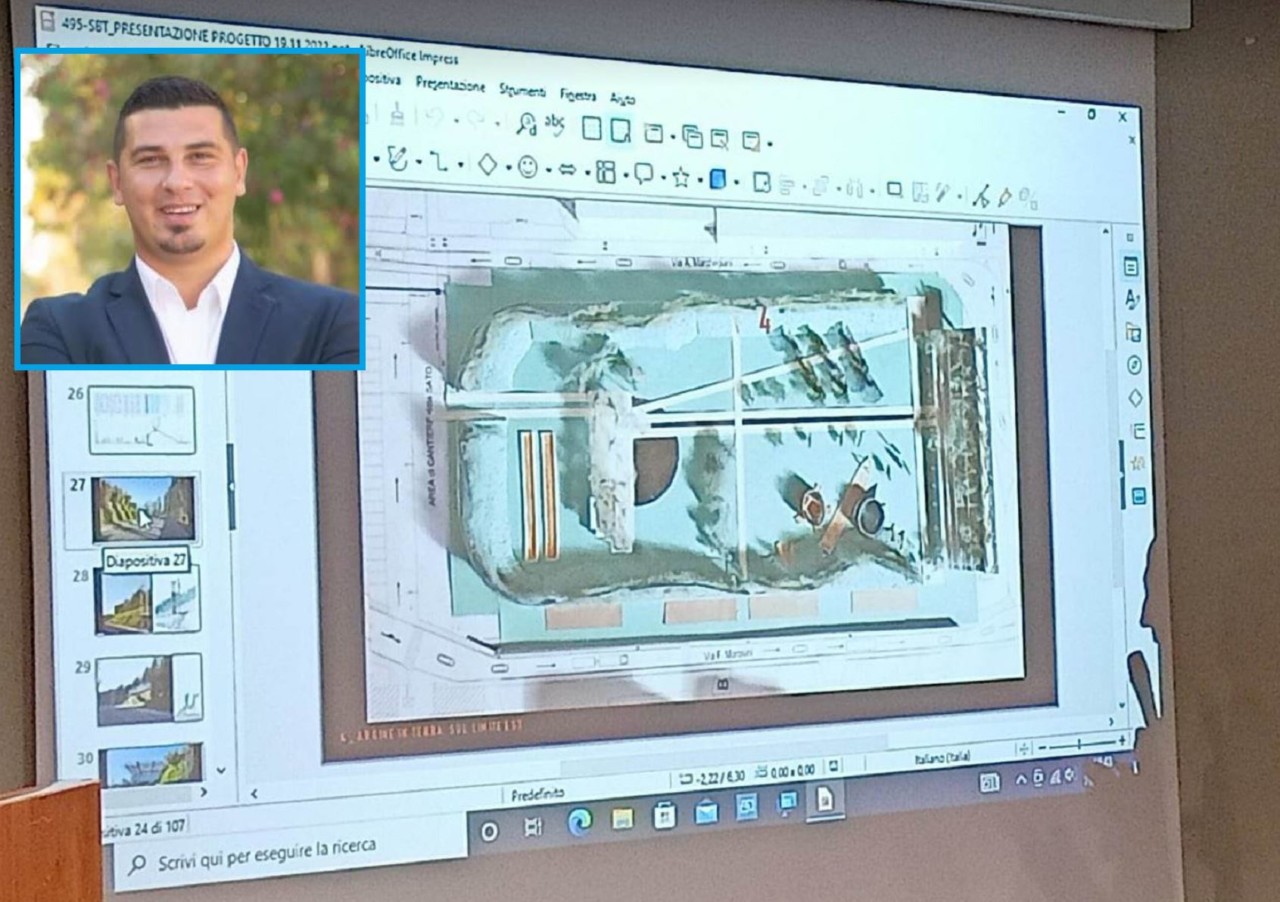The image size is (1280, 902).
Task: Open the Properties sidebar deck
Action: pos(1131,267)
